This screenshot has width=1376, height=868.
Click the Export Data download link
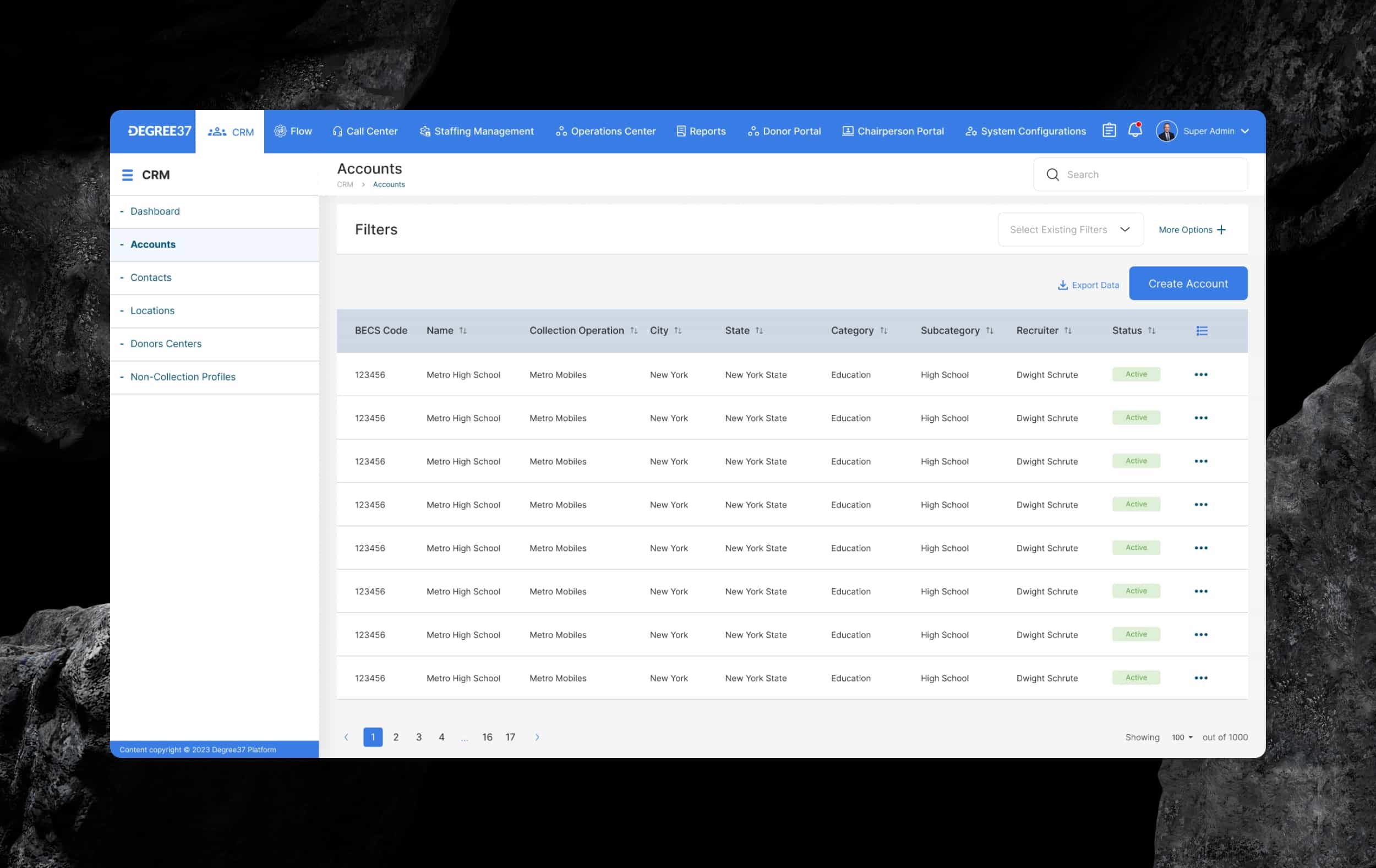pyautogui.click(x=1088, y=285)
